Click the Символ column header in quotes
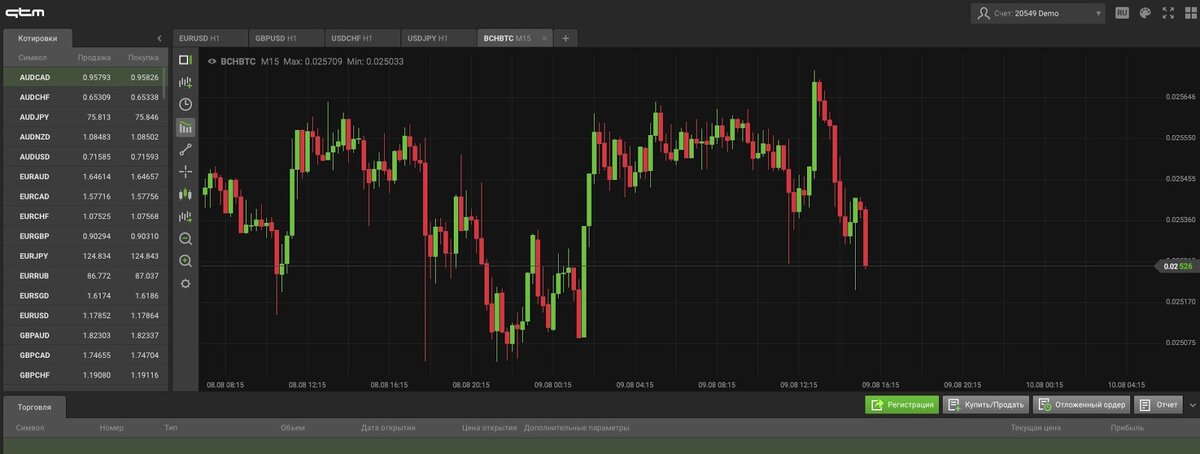The width and height of the screenshot is (1200, 454). click(x=33, y=58)
